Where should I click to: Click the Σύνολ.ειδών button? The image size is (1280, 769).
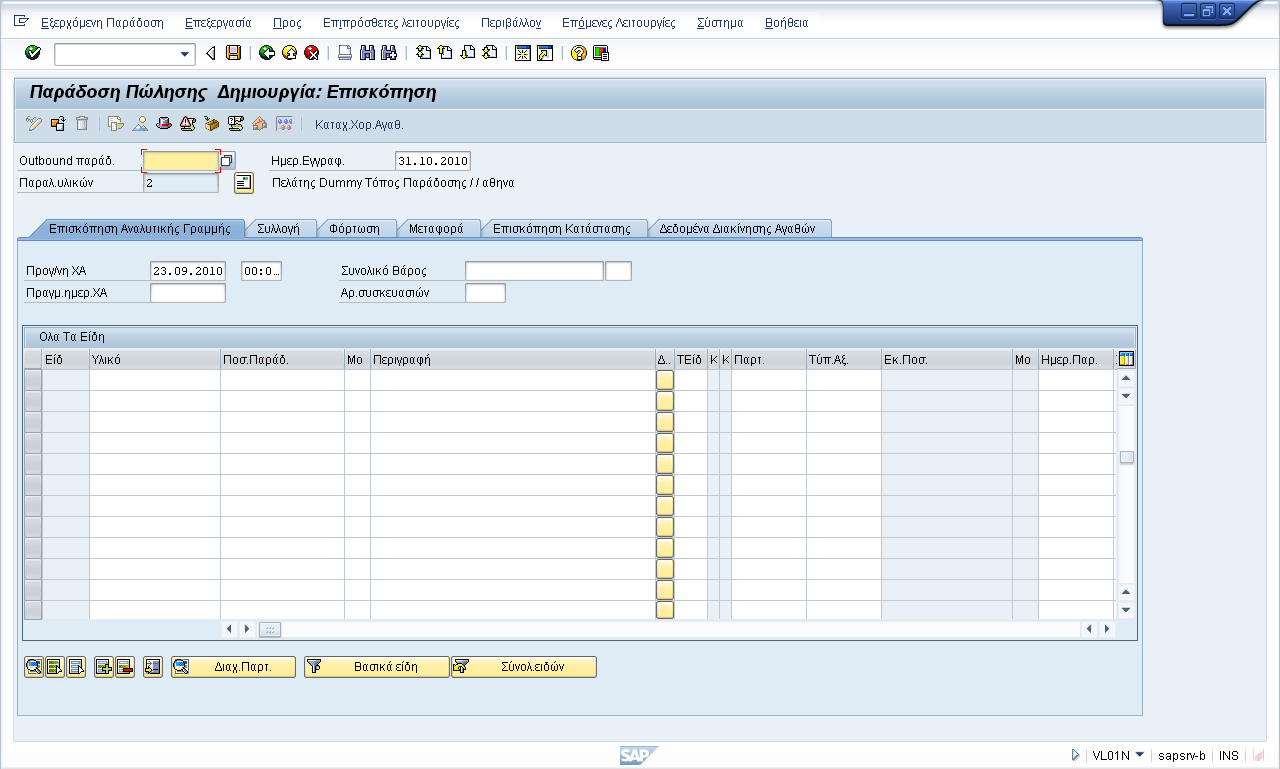(524, 667)
